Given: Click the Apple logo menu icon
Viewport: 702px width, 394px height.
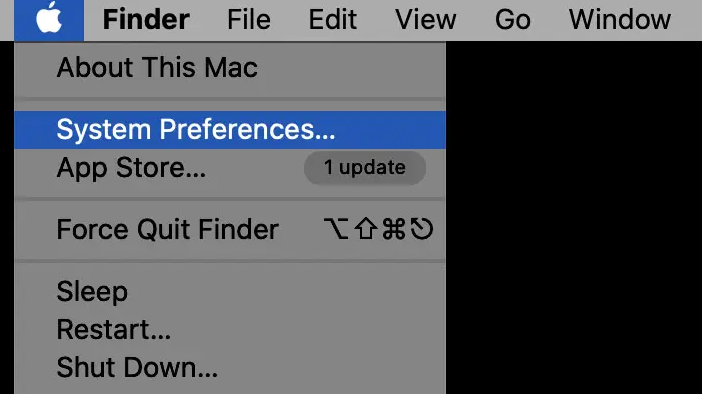Looking at the screenshot, I should (x=49, y=19).
